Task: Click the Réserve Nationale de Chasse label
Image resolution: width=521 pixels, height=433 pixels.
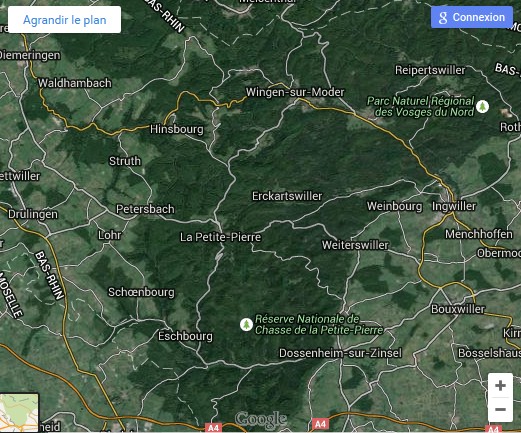Action: point(319,324)
